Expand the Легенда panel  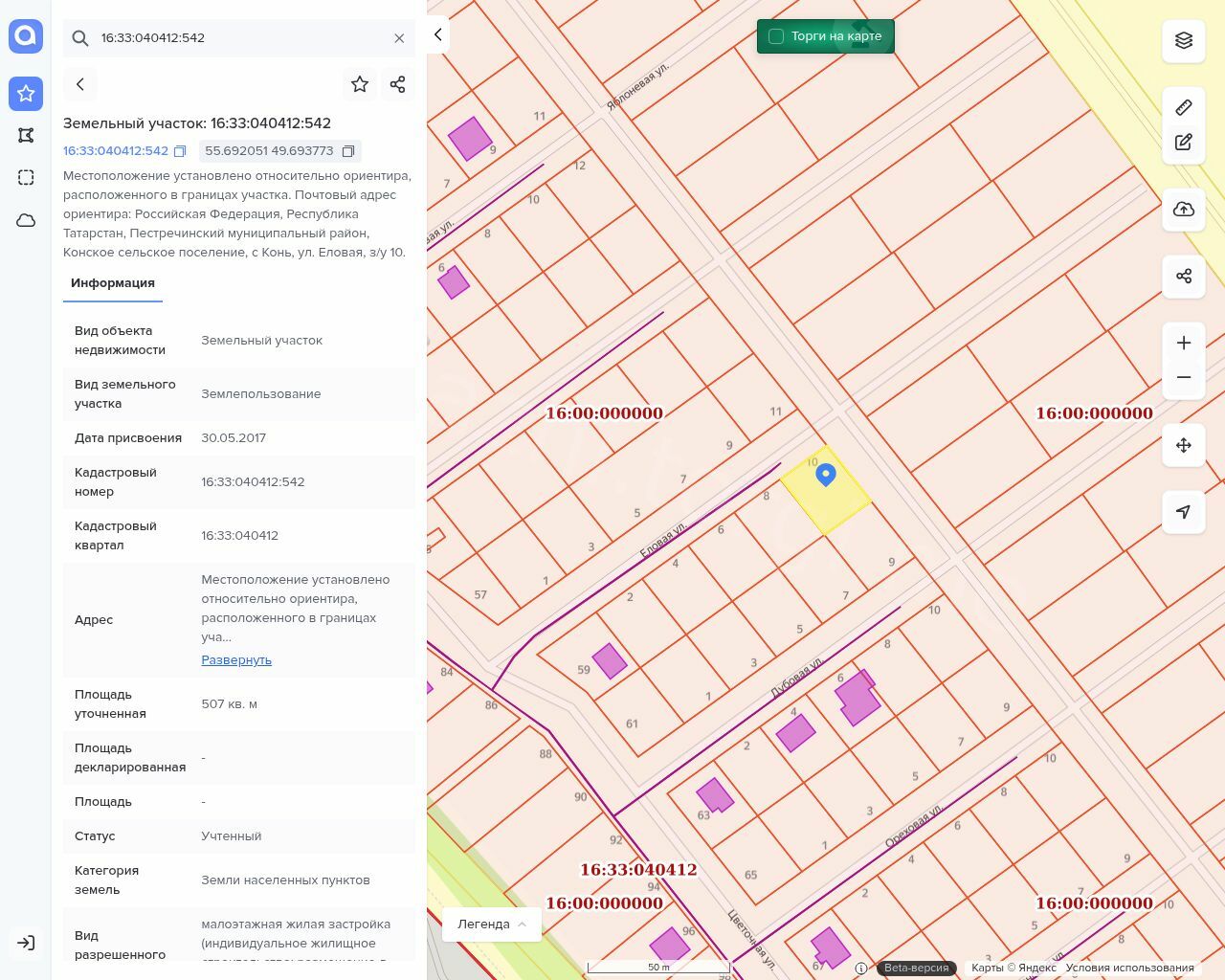tap(492, 924)
